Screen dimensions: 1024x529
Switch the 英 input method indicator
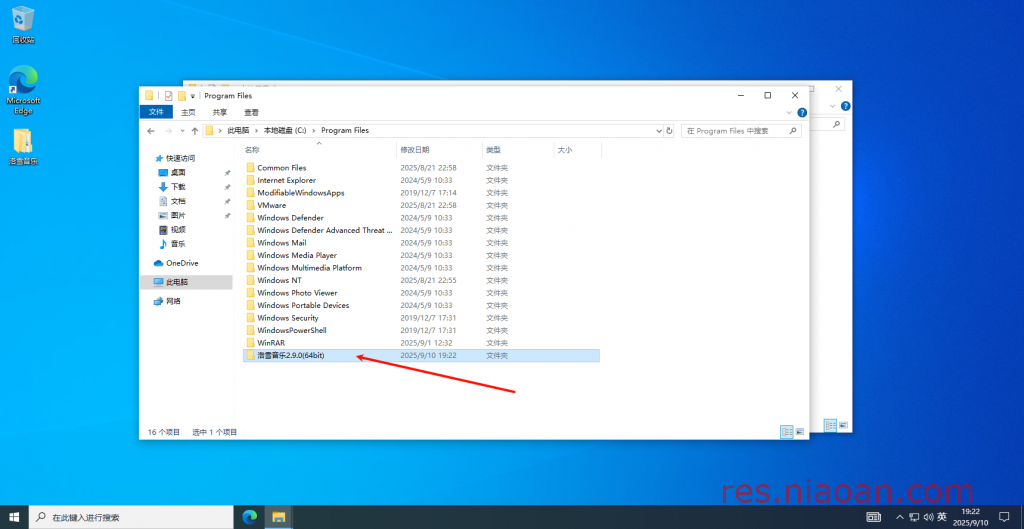942,517
